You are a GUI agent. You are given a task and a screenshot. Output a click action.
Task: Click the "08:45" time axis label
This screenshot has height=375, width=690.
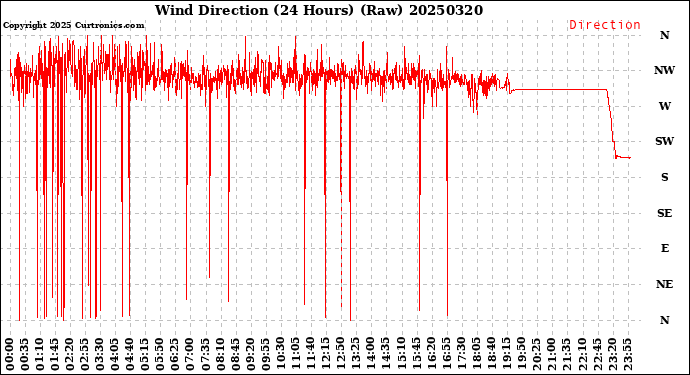tap(235, 355)
